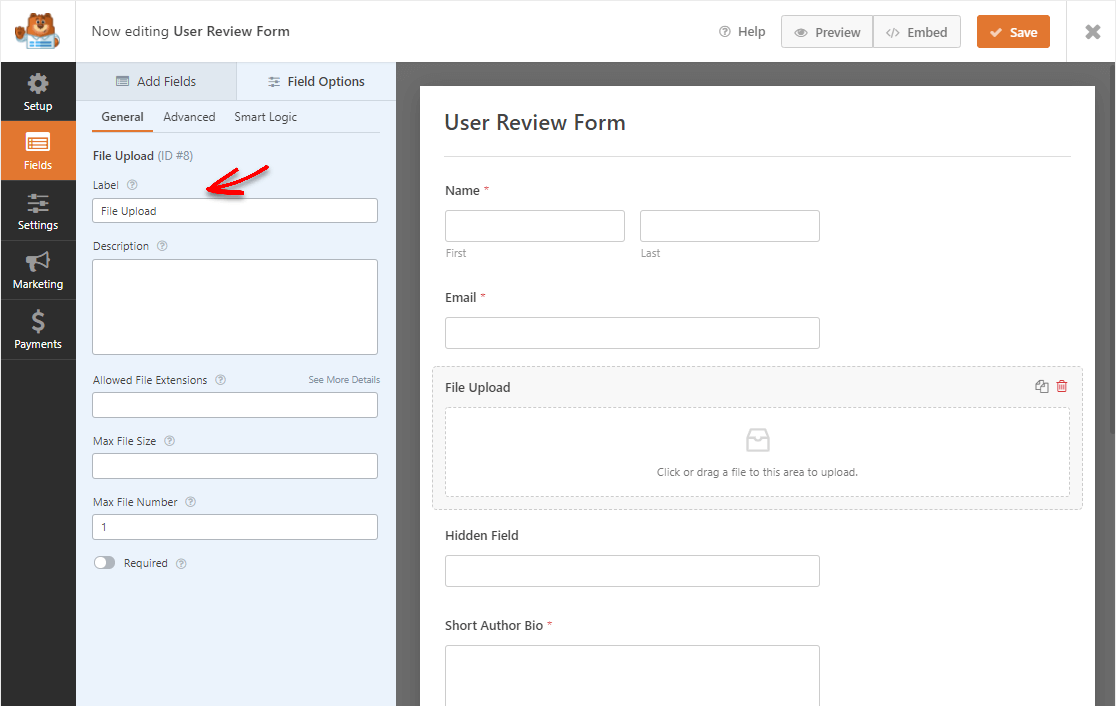Open the Setup gear panel
This screenshot has height=706, width=1116.
click(38, 91)
